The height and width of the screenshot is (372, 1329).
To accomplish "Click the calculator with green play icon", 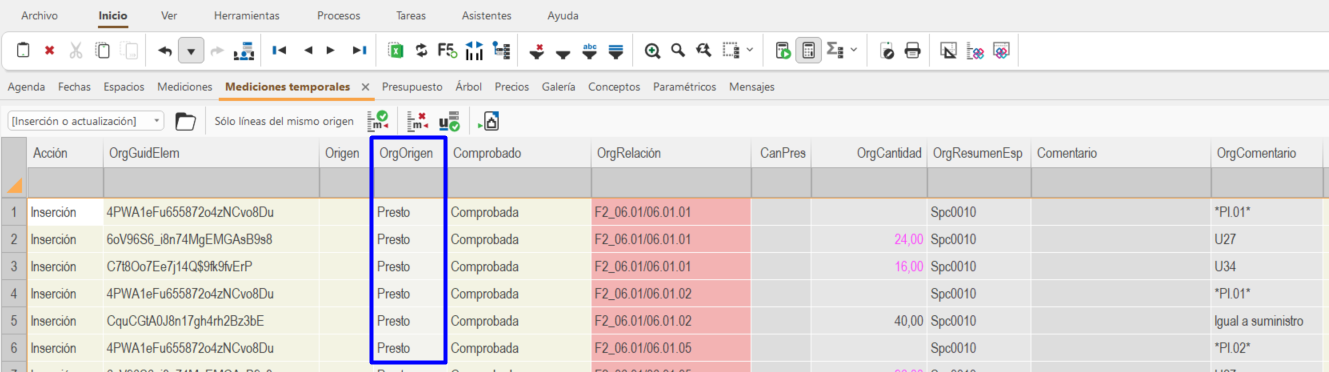I will point(784,50).
